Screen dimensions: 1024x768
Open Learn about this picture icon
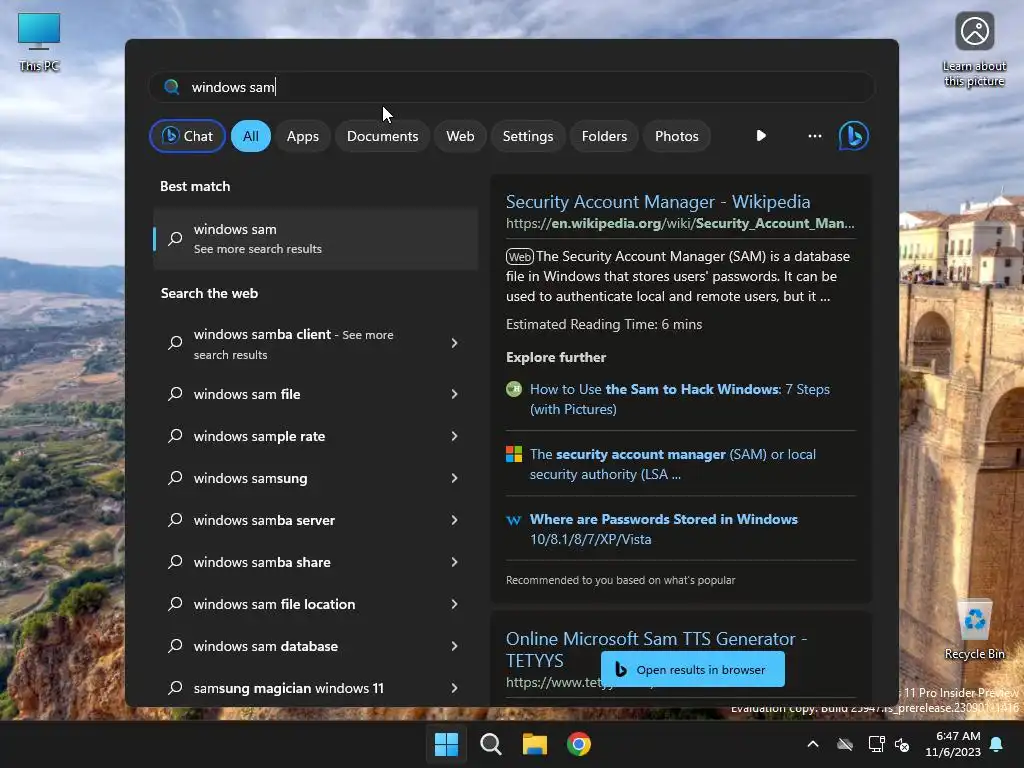974,50
